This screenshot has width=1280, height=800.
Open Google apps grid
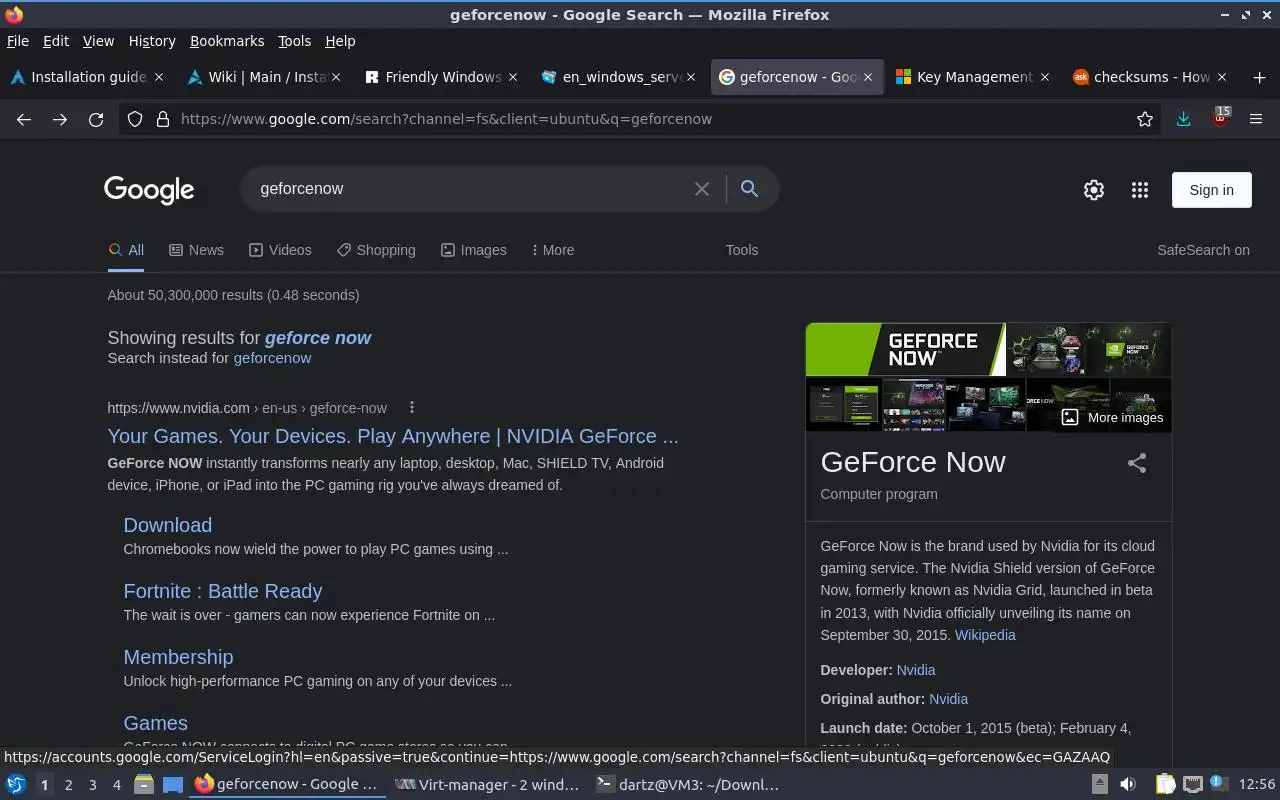pos(1140,190)
